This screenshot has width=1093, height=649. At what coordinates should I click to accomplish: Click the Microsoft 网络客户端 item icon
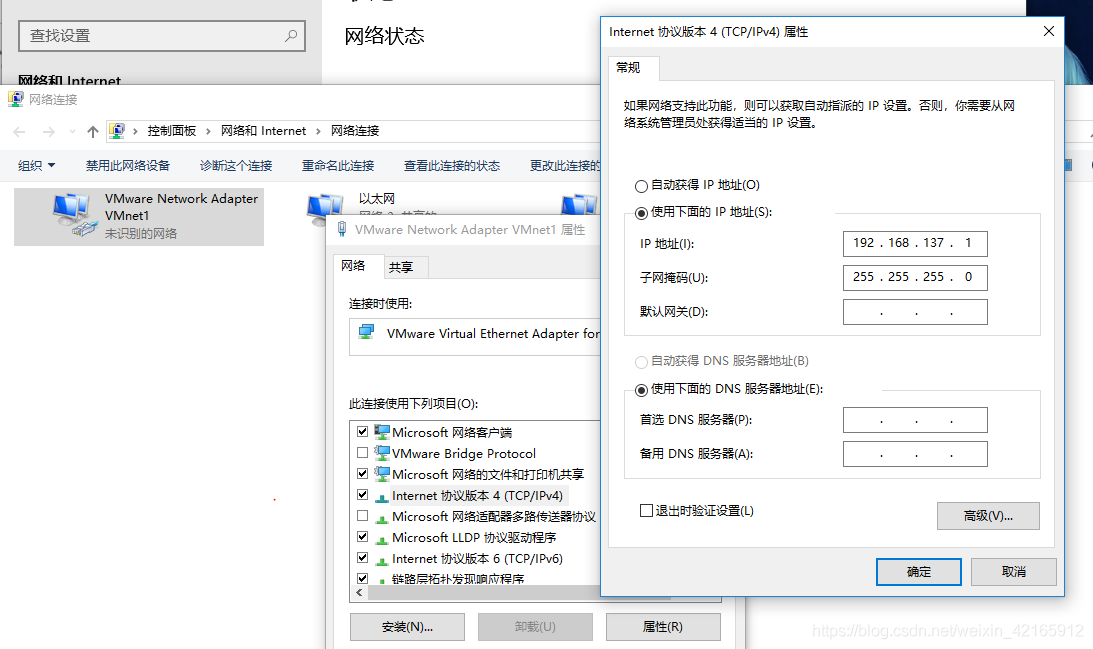[x=381, y=431]
